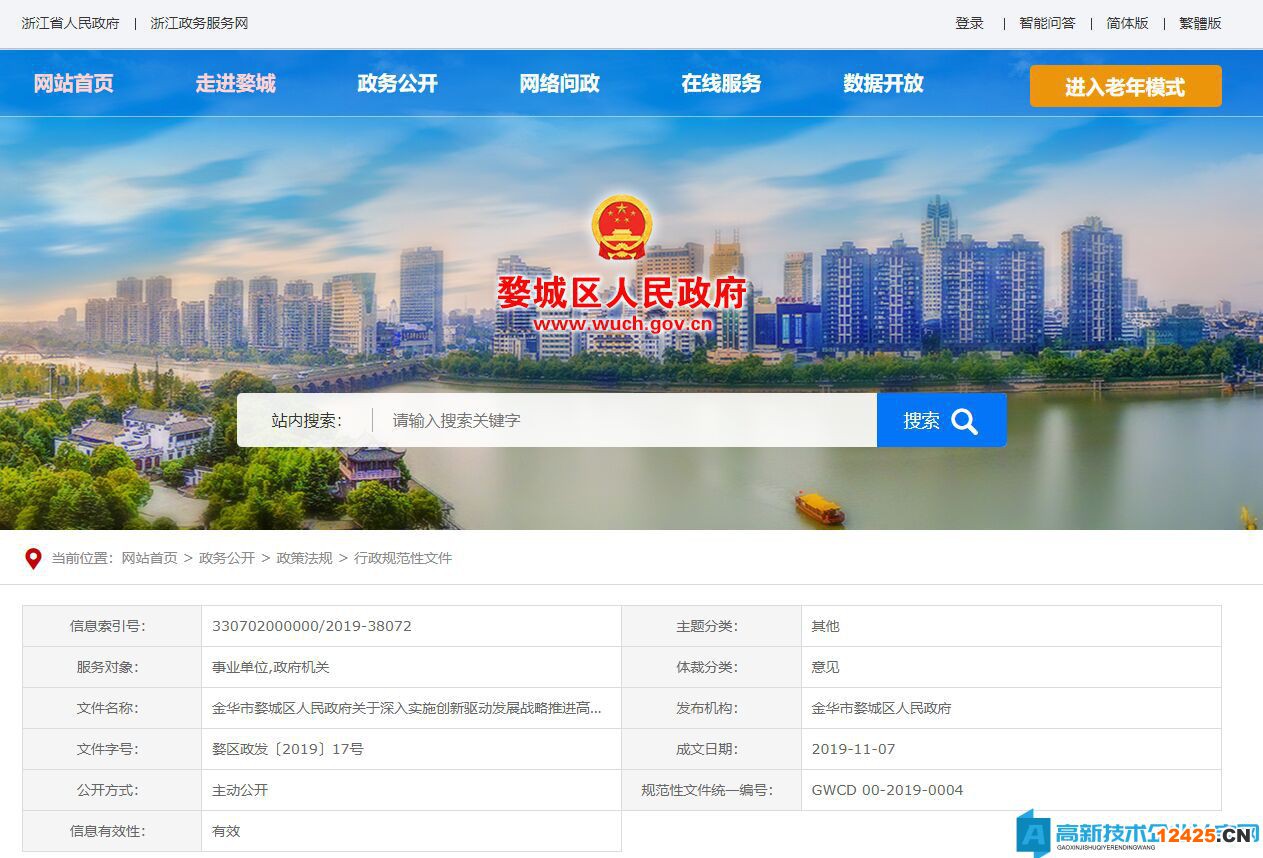
Task: Open the 政务公开 navigation menu
Action: click(x=396, y=84)
